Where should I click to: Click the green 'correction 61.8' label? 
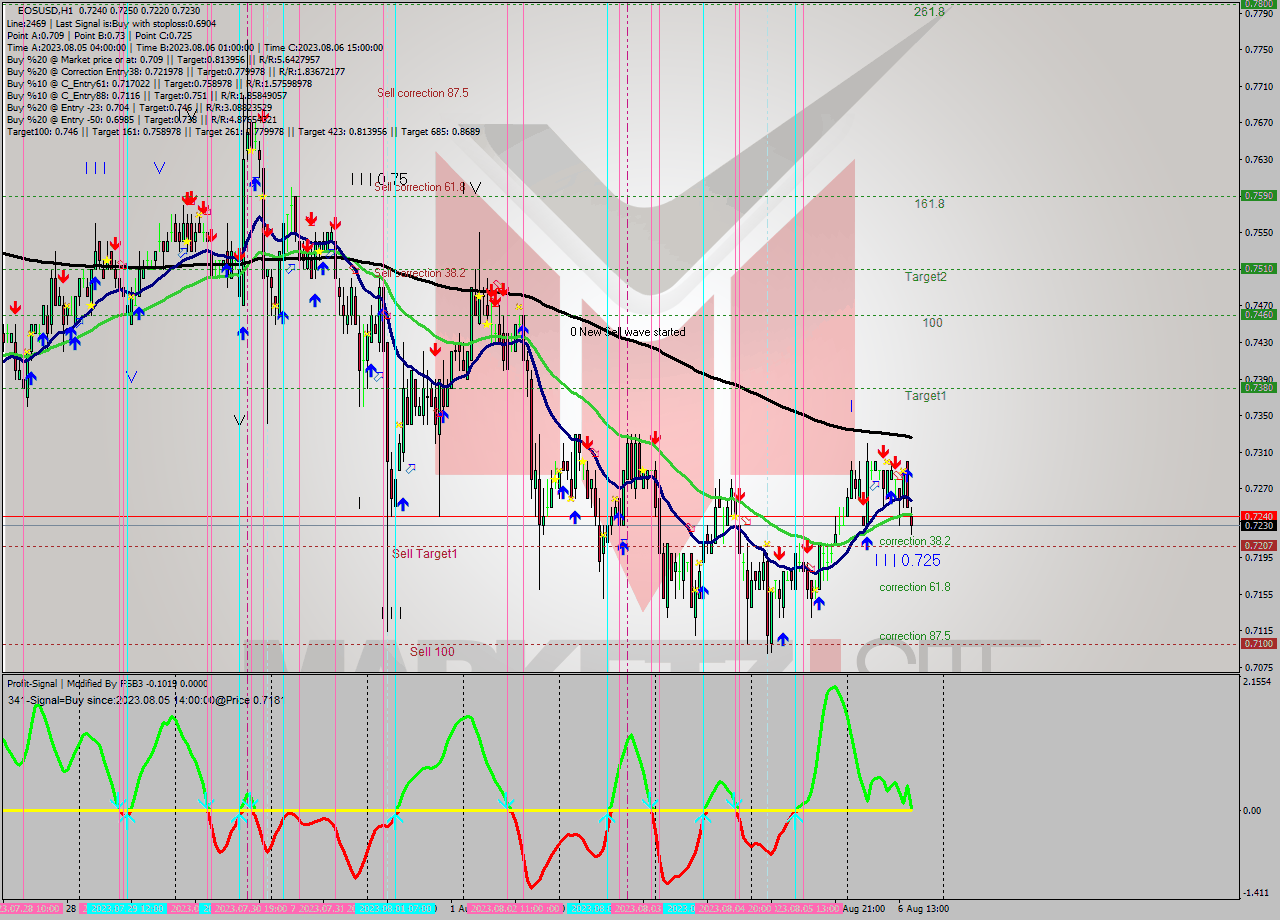[915, 587]
